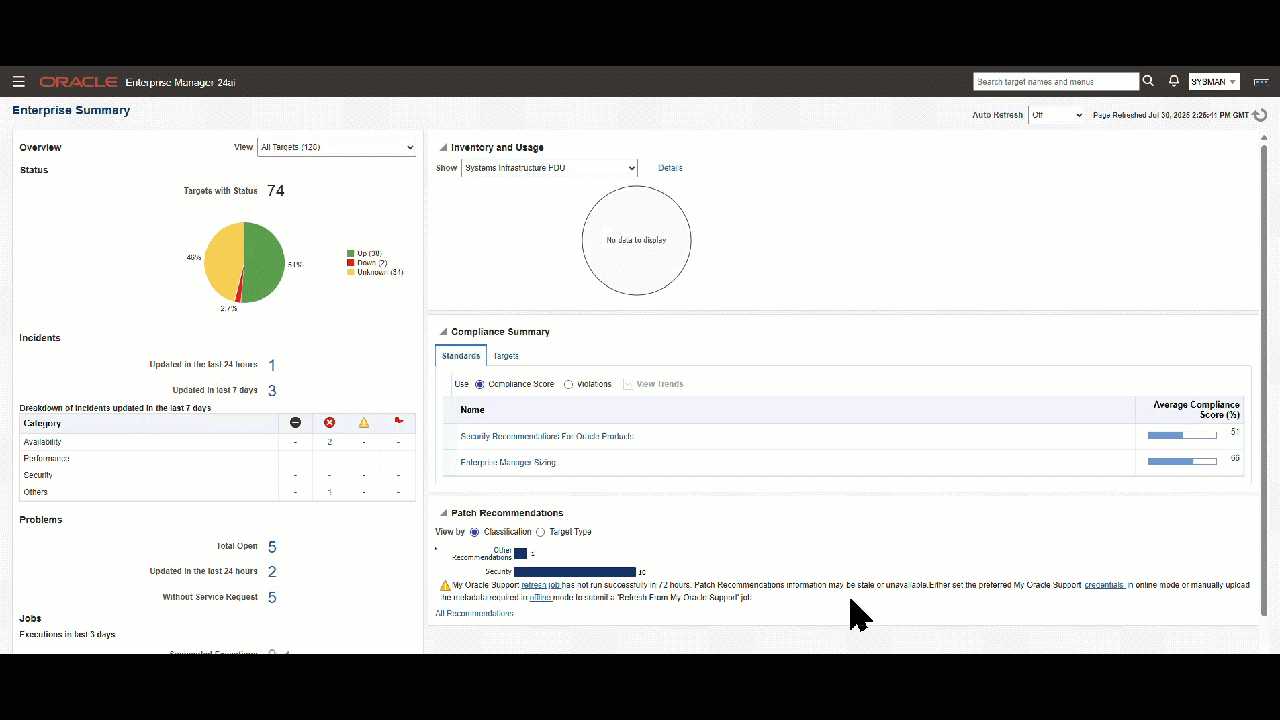Collapse the Compliance Summary section
The width and height of the screenshot is (1280, 720).
tap(443, 332)
